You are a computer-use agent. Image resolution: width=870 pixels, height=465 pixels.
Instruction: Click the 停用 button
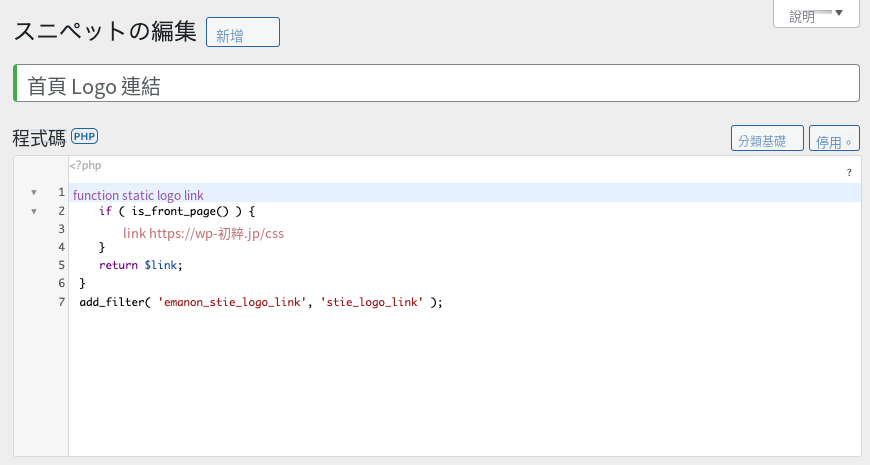(x=834, y=138)
